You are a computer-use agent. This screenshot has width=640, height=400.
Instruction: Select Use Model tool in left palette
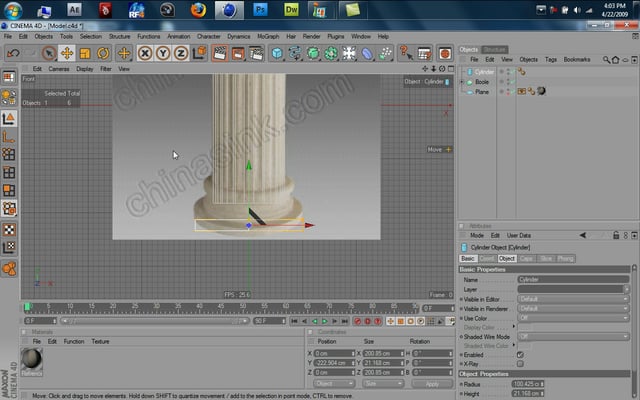(x=9, y=118)
